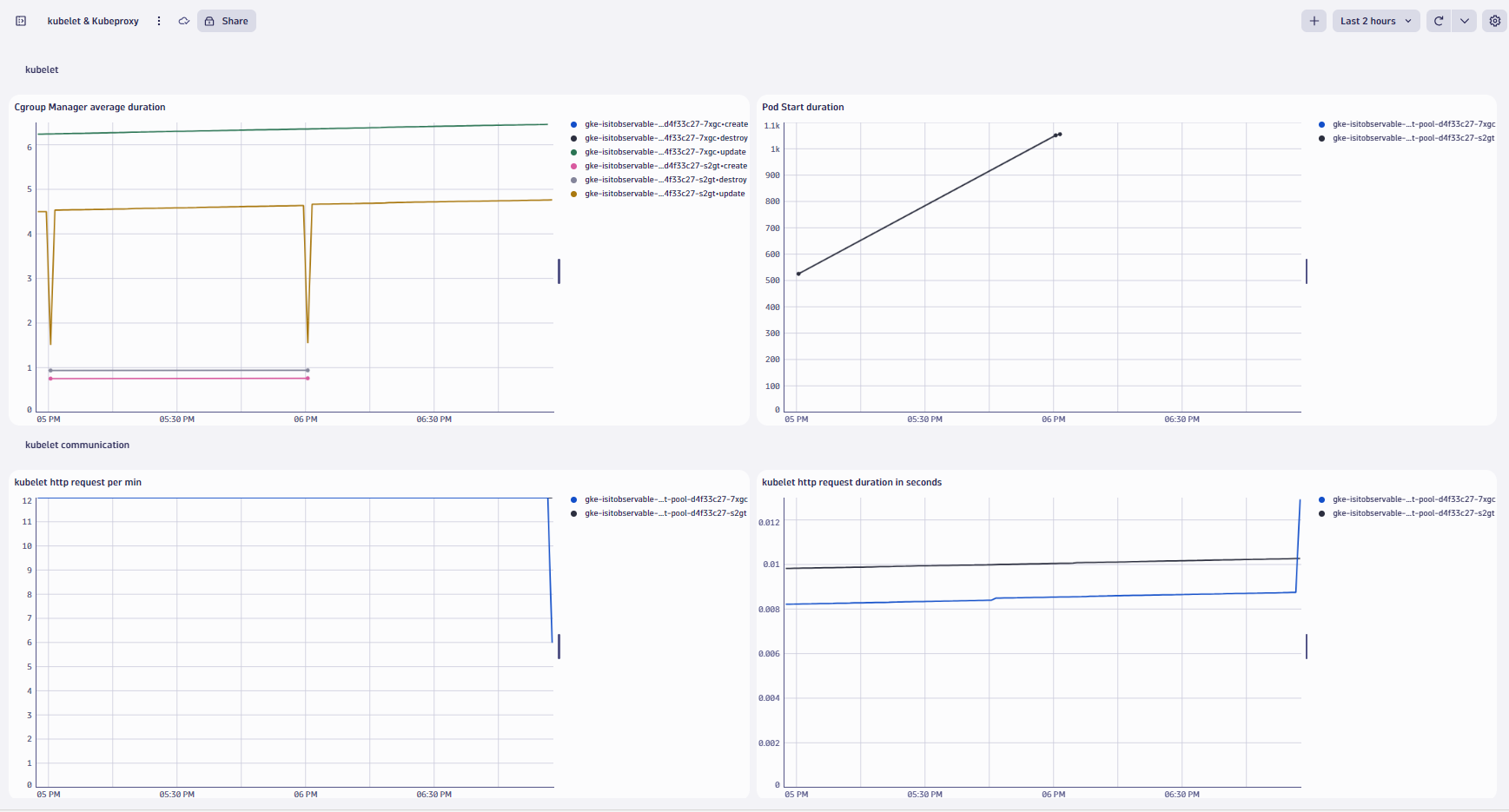Toggle the sidebar panel icon
The image size is (1509, 812).
point(21,21)
